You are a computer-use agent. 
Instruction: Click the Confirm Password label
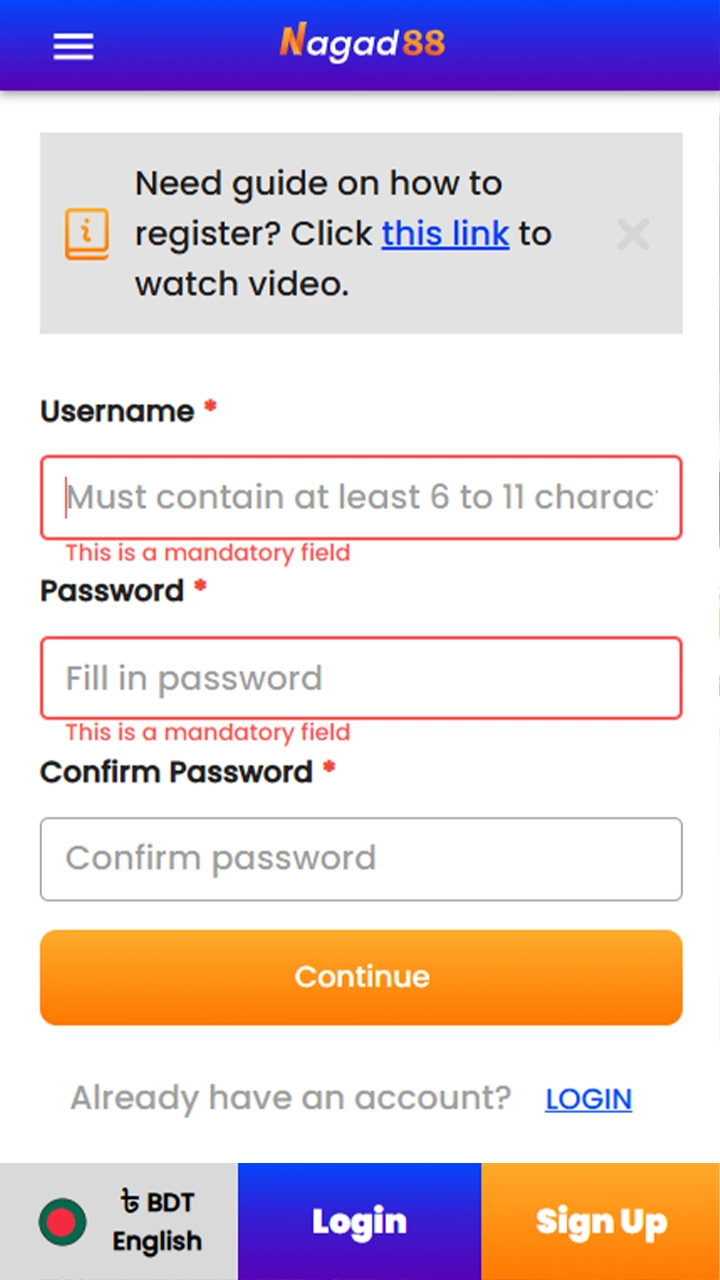176,772
